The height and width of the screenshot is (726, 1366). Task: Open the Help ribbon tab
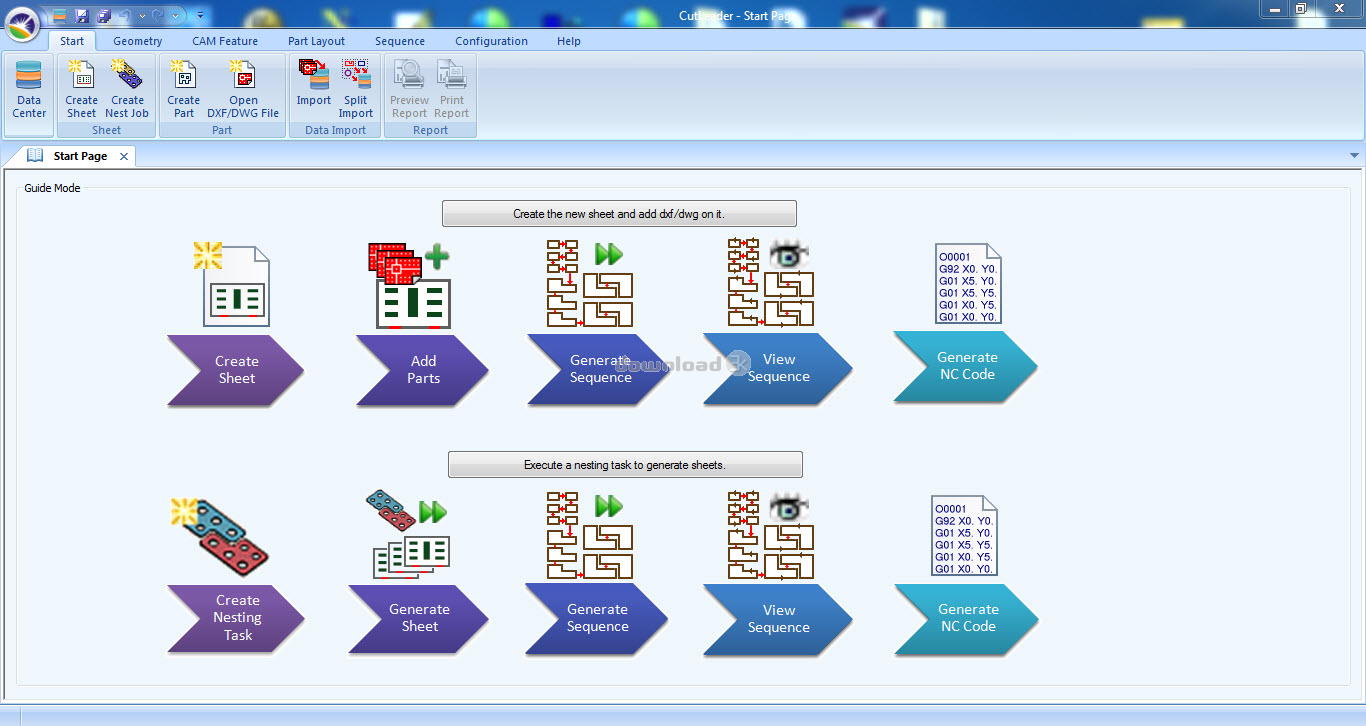[569, 41]
